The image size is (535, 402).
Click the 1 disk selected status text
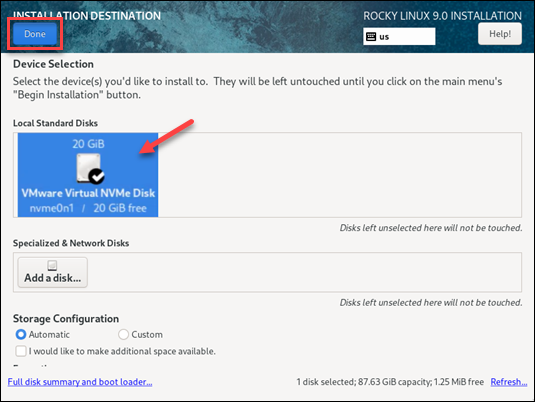tap(390, 382)
